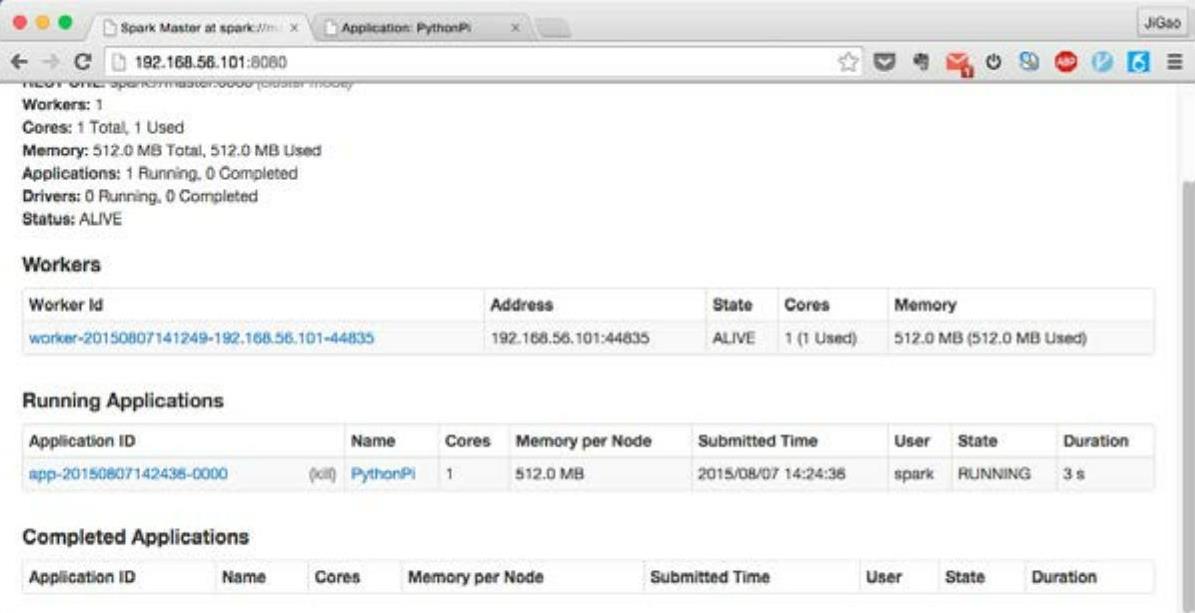Open worker-20150807141249 link
1195x613 pixels.
coord(201,338)
